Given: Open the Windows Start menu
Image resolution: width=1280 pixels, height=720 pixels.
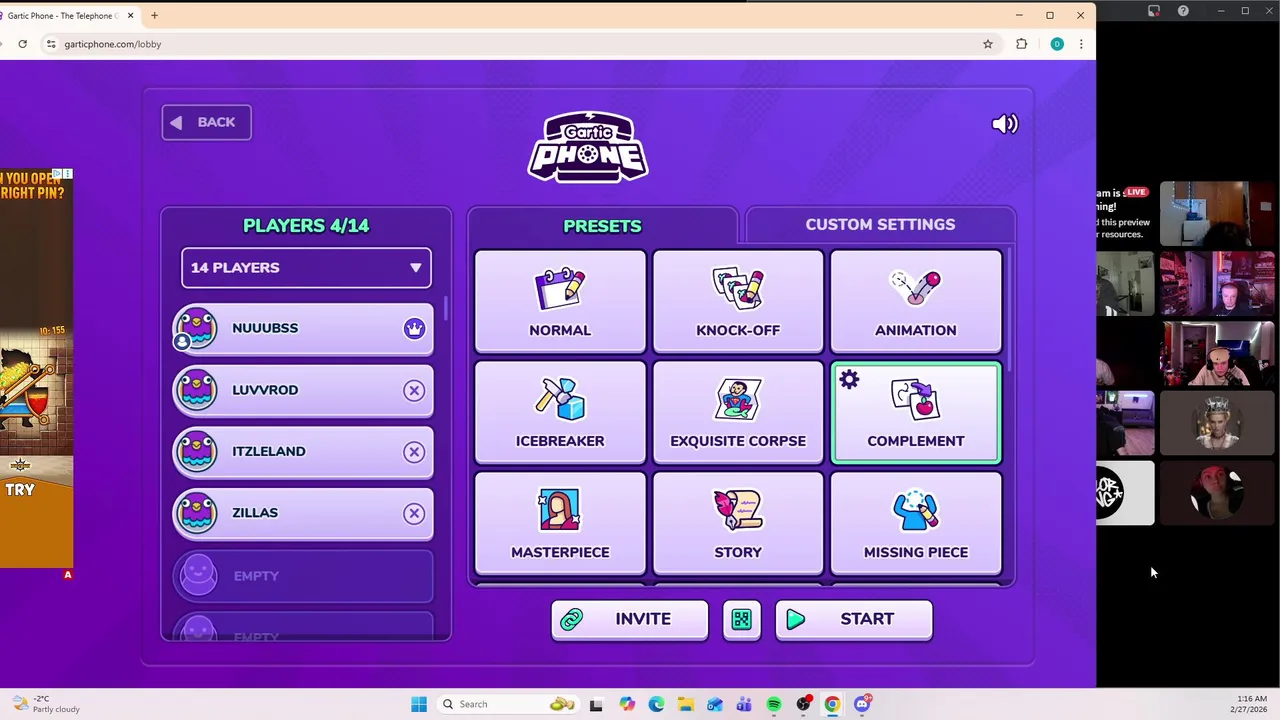Looking at the screenshot, I should coord(419,704).
